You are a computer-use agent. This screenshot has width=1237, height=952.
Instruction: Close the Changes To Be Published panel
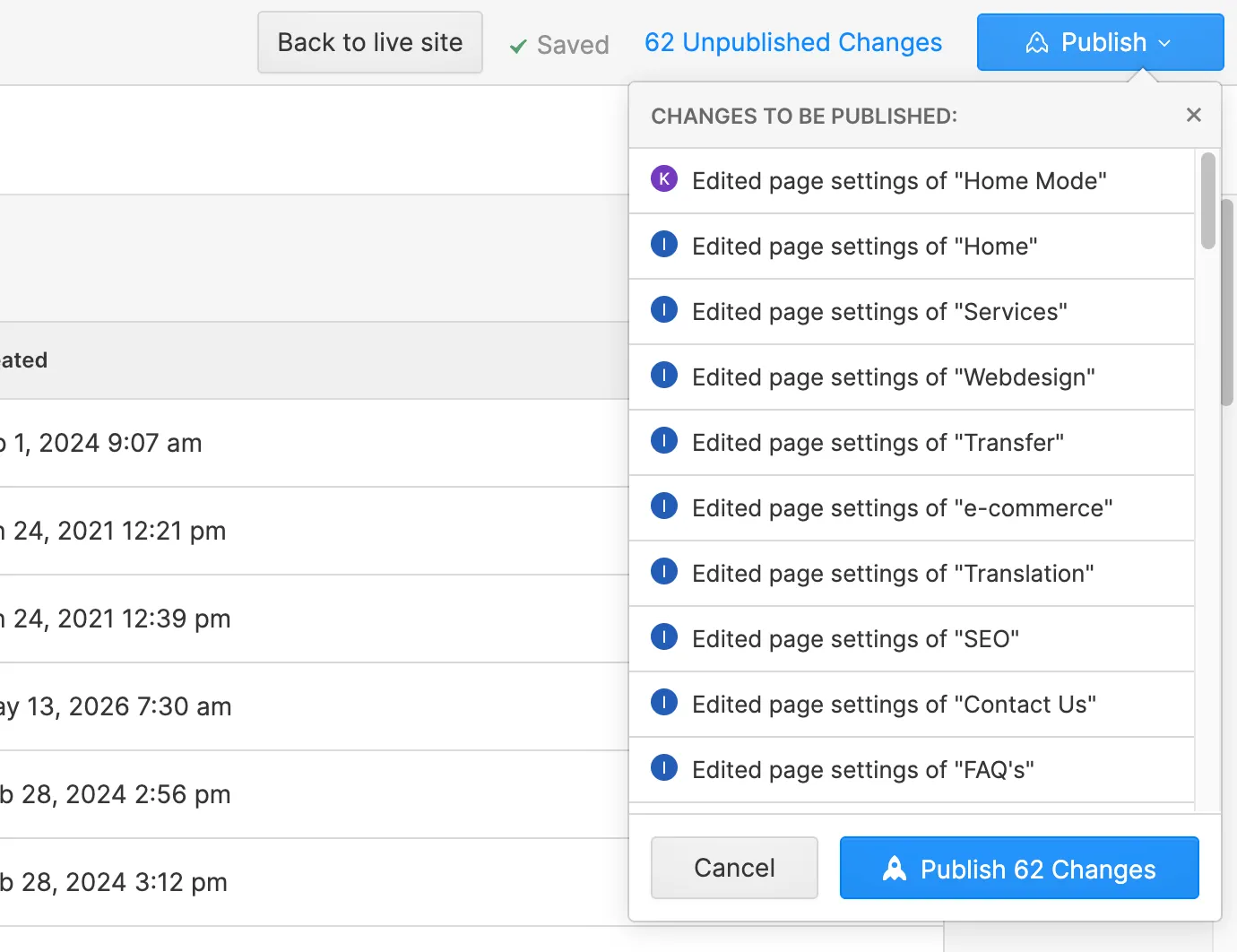1193,115
